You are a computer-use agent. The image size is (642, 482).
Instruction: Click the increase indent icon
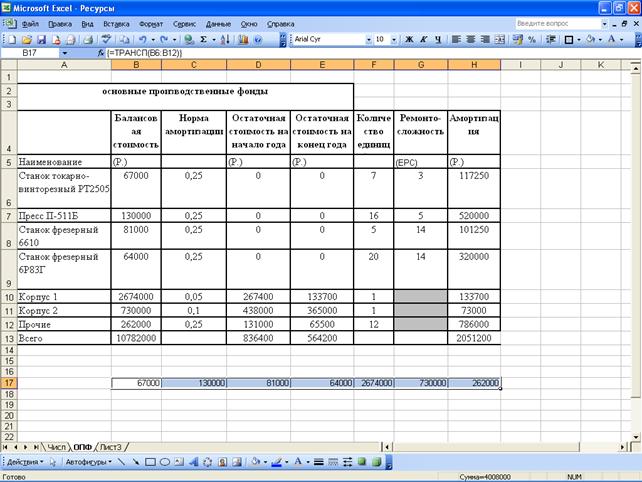coord(551,39)
